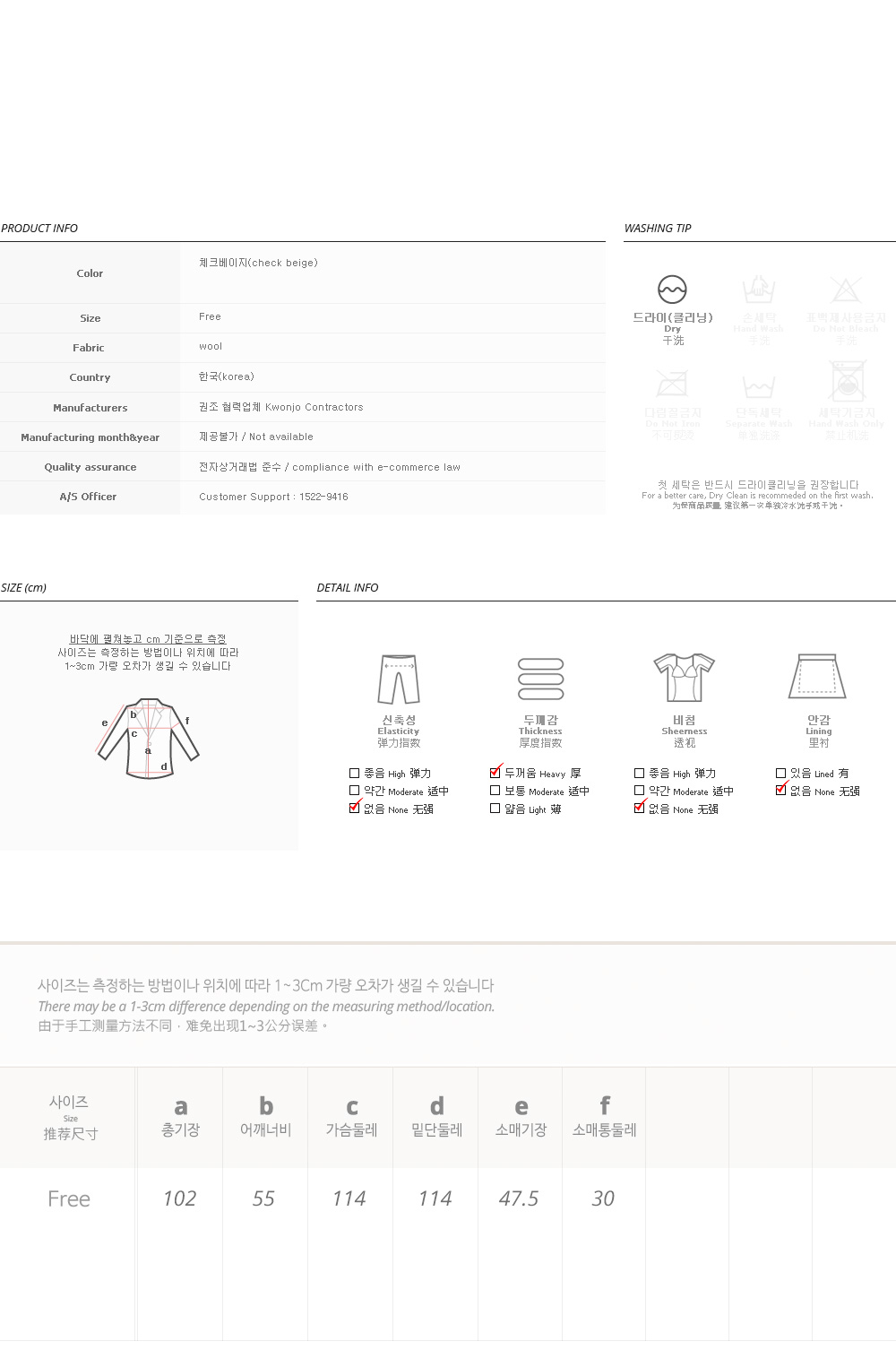Viewport: 896px width, 1367px height.
Task: Click the Separate Wash icon
Action: coord(758,386)
